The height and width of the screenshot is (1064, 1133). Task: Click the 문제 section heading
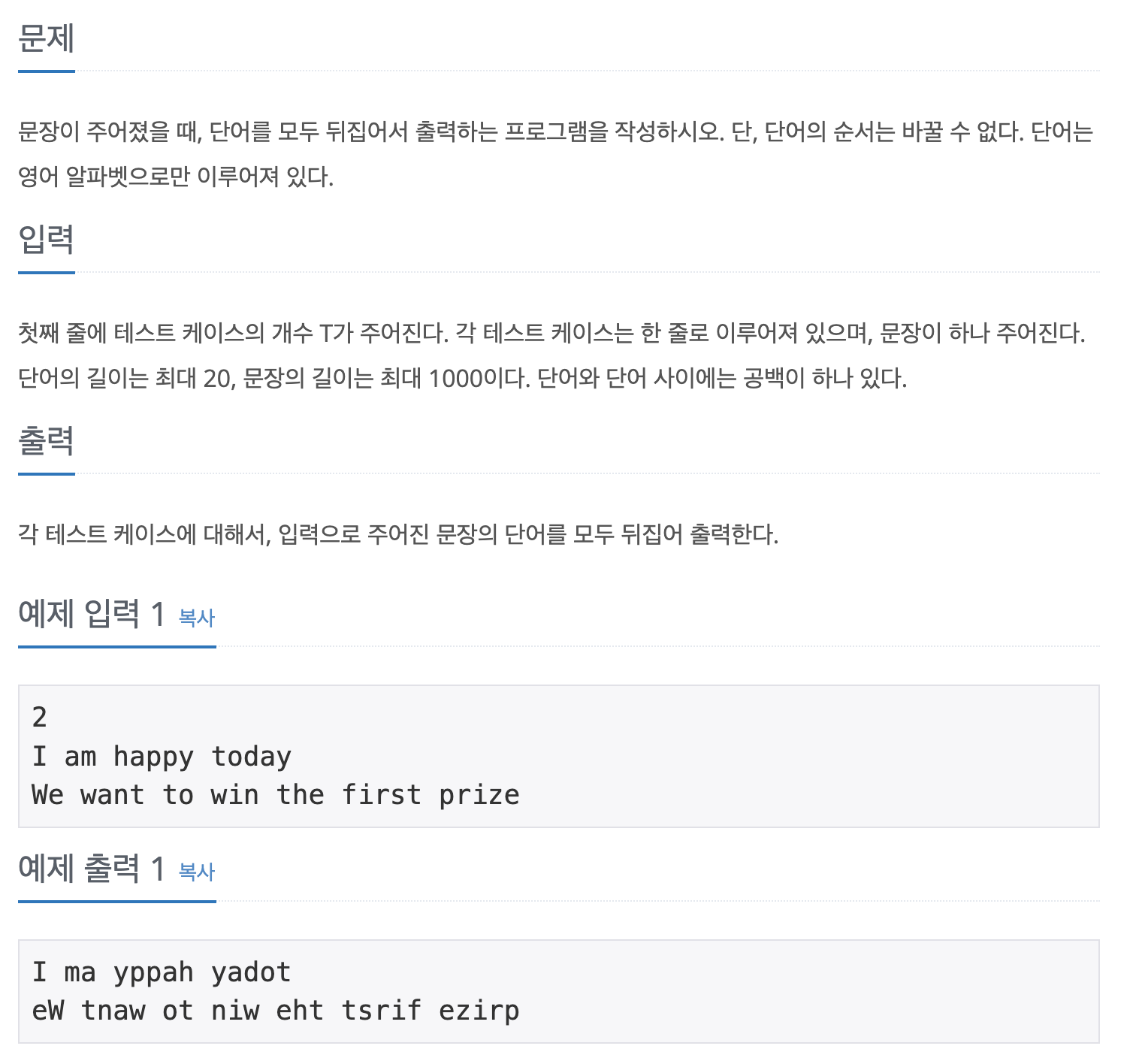[x=46, y=38]
